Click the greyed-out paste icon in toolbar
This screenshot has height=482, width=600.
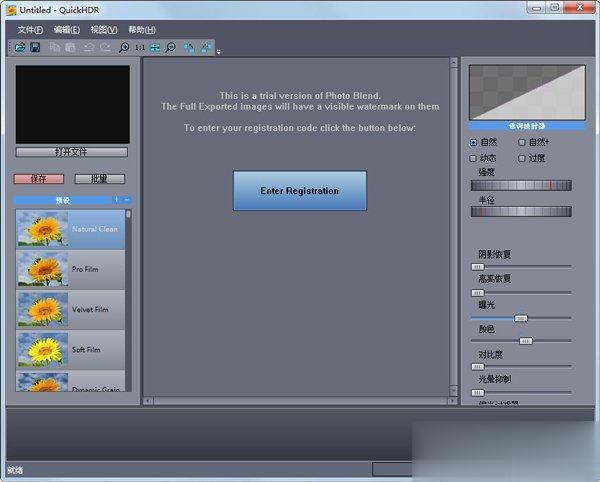coord(70,47)
